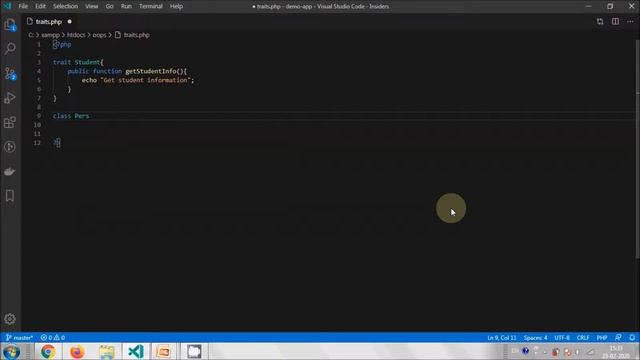Open Chrome from the taskbar
640x360 pixels.
click(48, 351)
